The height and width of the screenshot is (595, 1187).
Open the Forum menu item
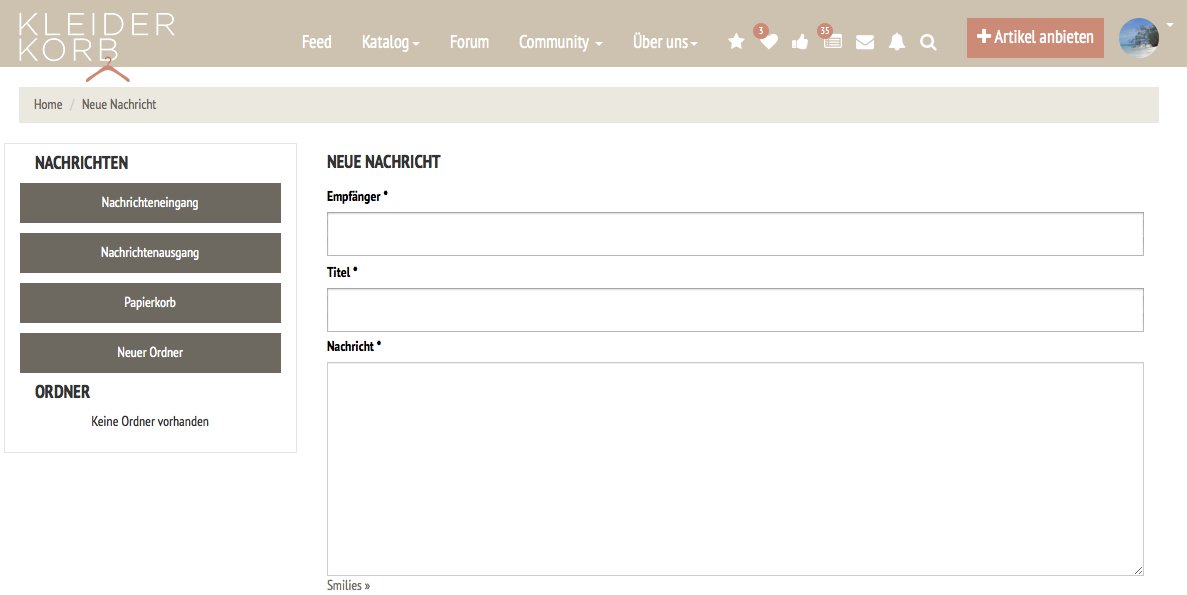tap(469, 42)
